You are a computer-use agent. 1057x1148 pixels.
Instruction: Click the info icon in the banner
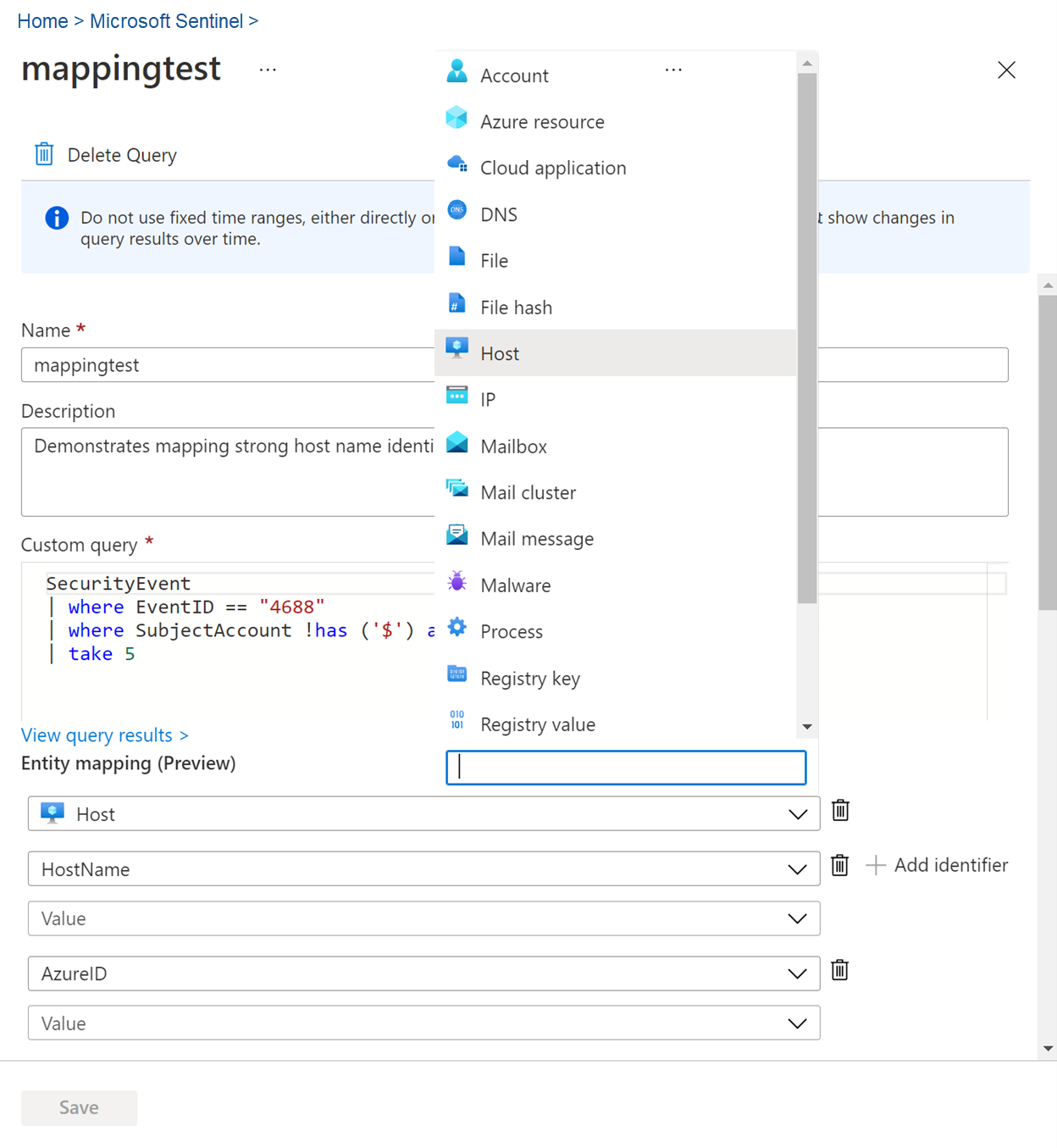click(56, 218)
